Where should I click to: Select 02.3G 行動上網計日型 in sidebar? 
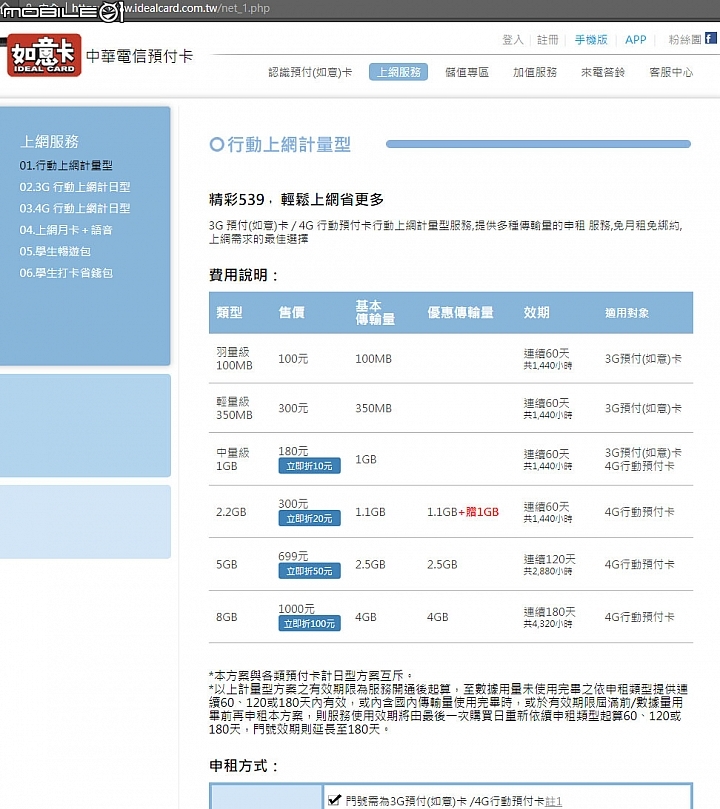click(75, 187)
